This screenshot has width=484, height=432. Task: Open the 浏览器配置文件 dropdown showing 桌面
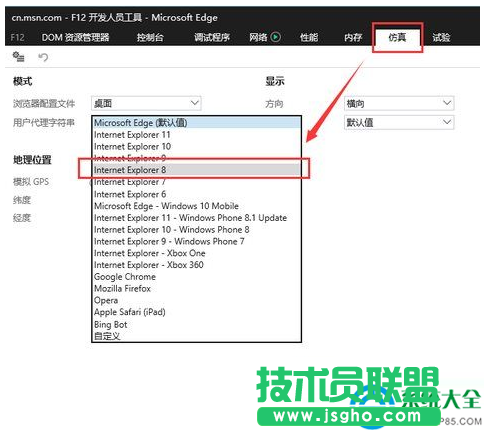[x=146, y=103]
